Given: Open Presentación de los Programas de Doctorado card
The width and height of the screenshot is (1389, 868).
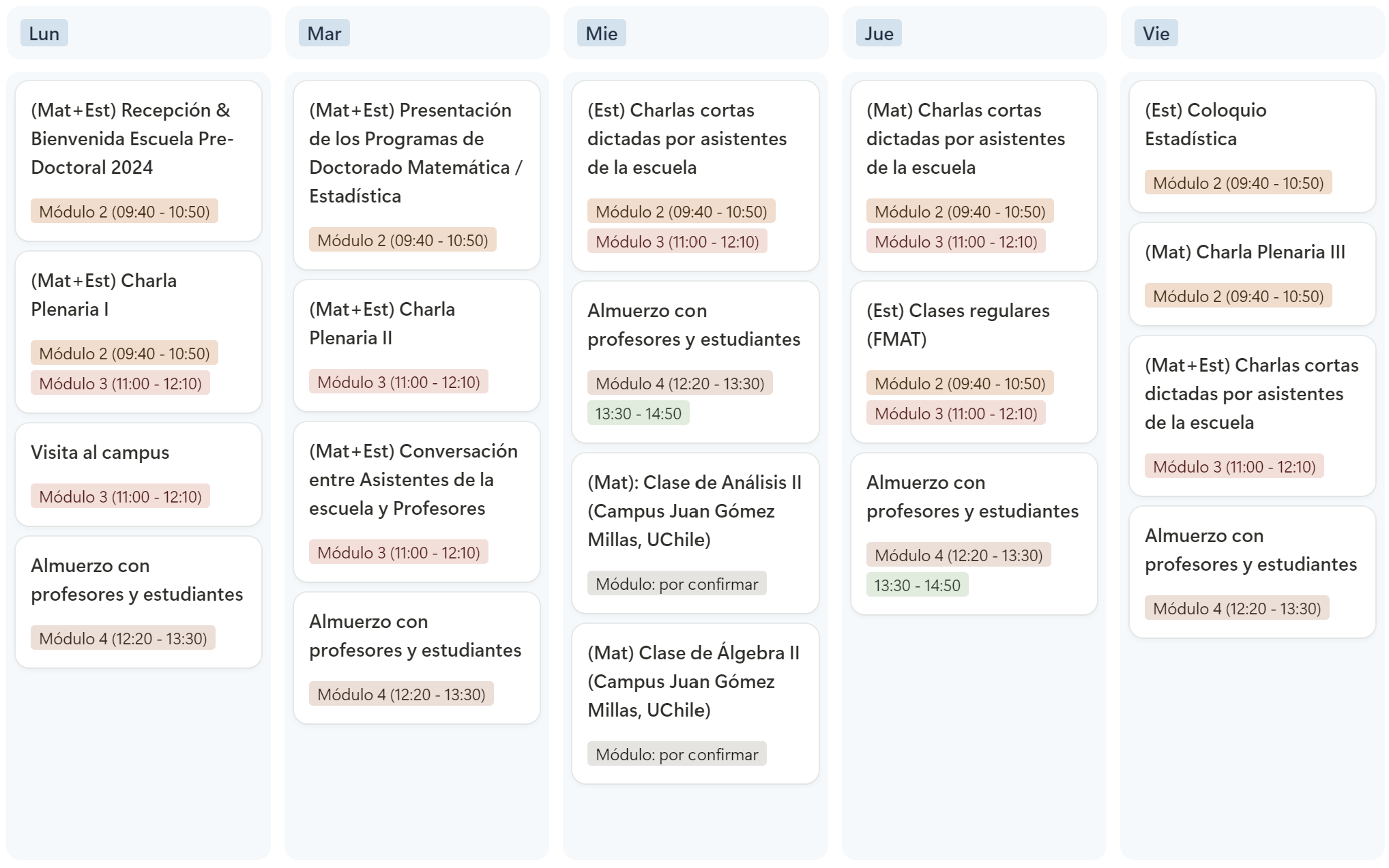Looking at the screenshot, I should click(x=417, y=175).
